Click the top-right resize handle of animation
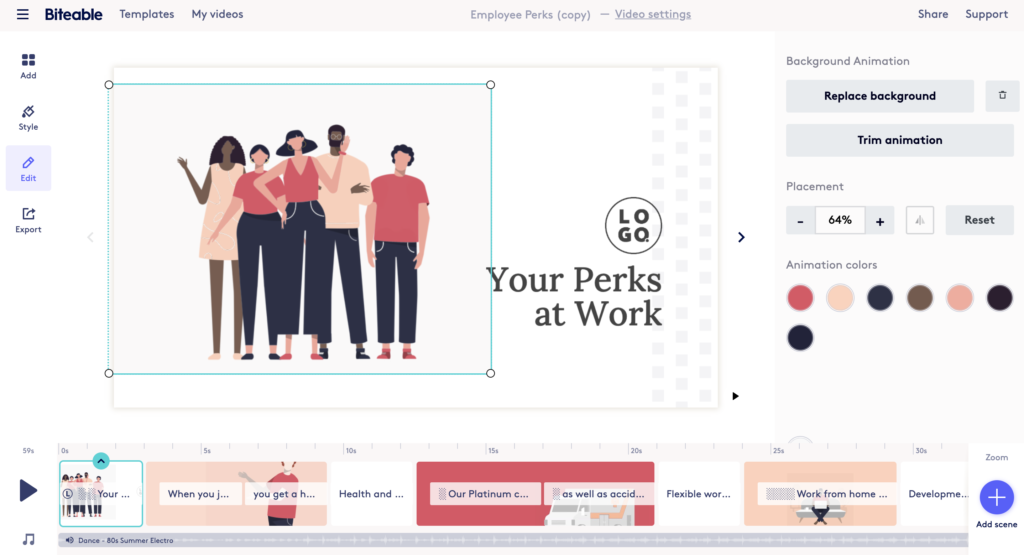This screenshot has height=555, width=1024. click(490, 85)
